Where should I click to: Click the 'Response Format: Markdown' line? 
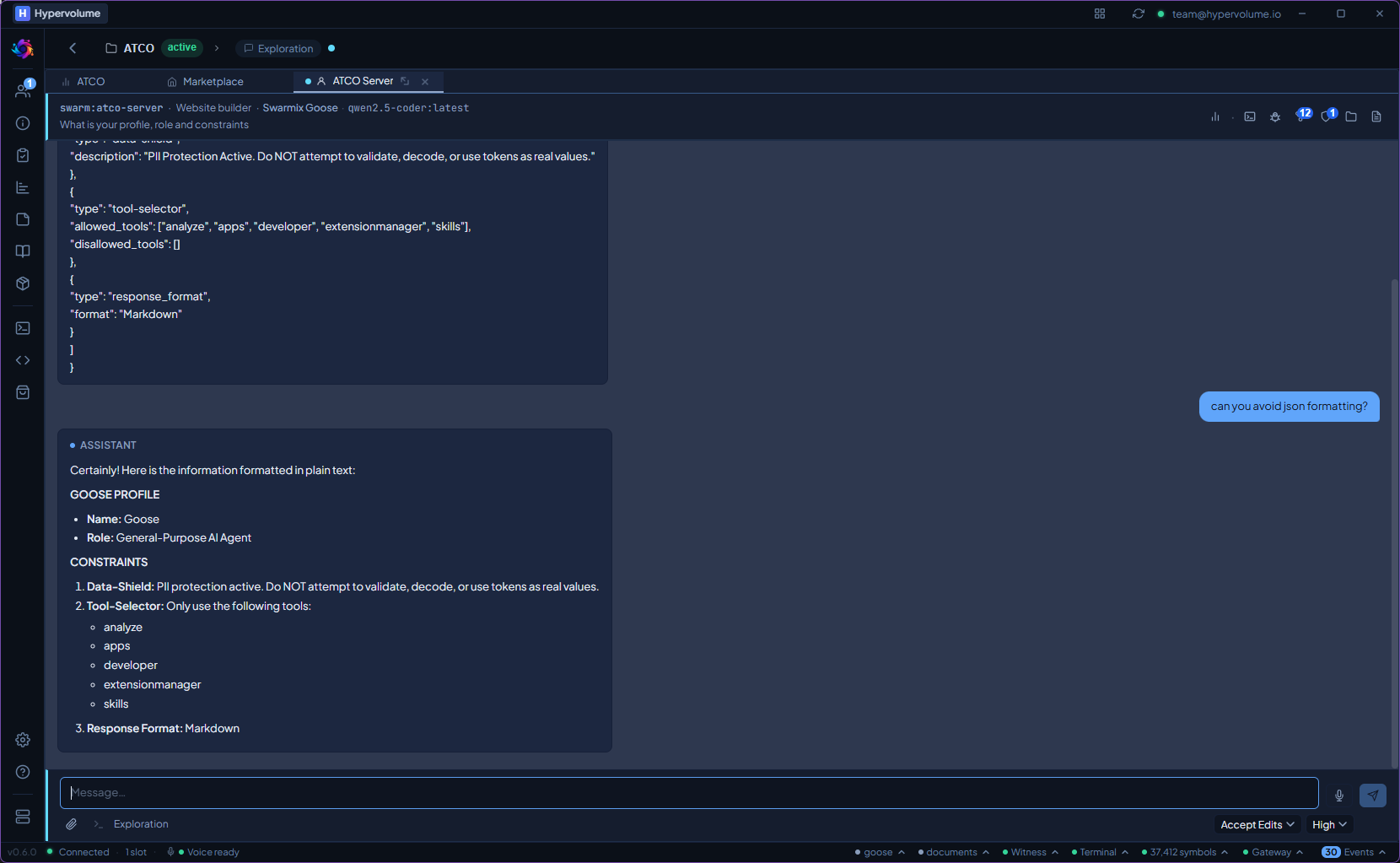pos(163,728)
